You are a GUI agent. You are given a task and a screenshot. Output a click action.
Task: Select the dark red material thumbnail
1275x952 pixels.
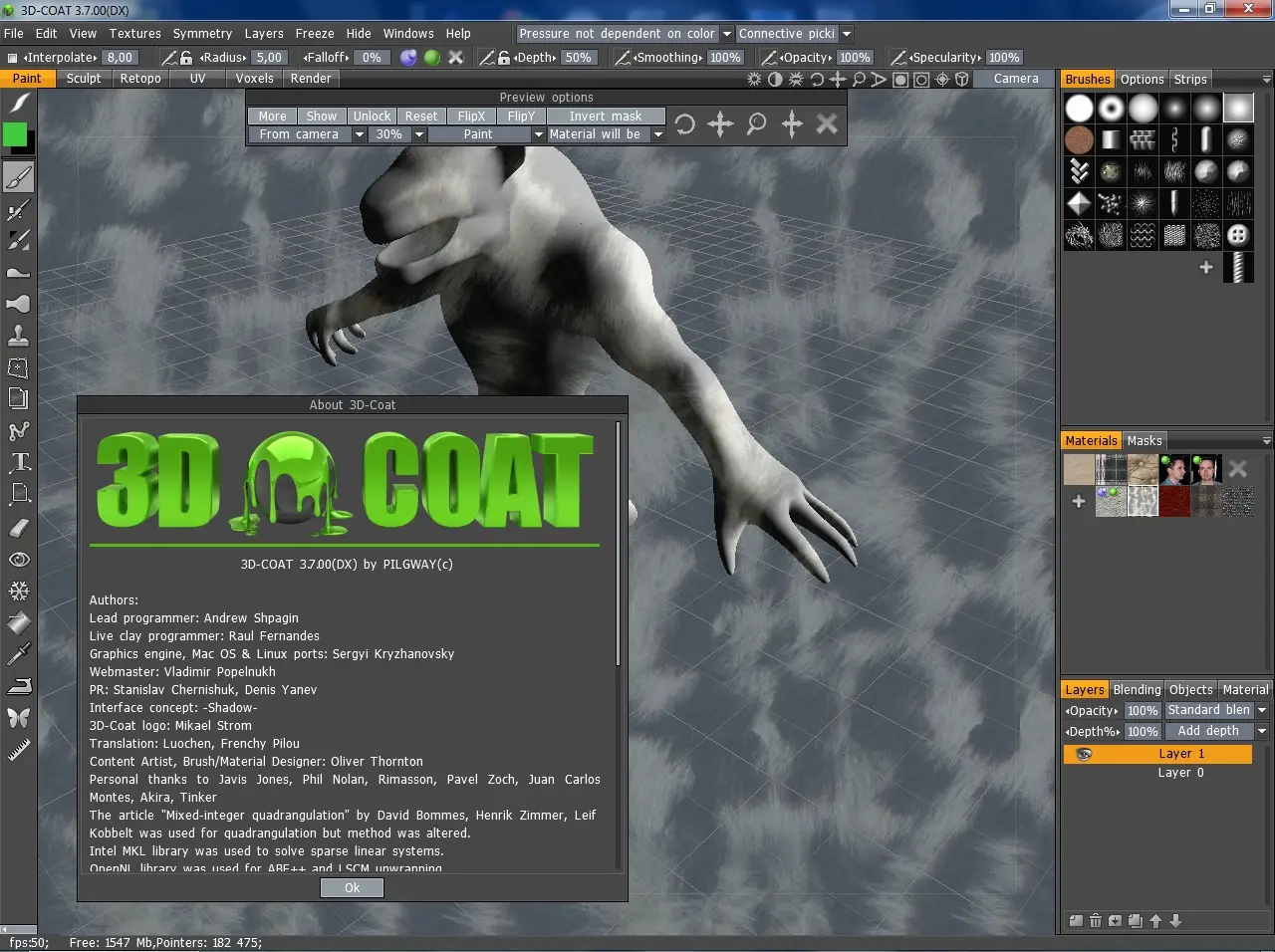click(x=1174, y=502)
